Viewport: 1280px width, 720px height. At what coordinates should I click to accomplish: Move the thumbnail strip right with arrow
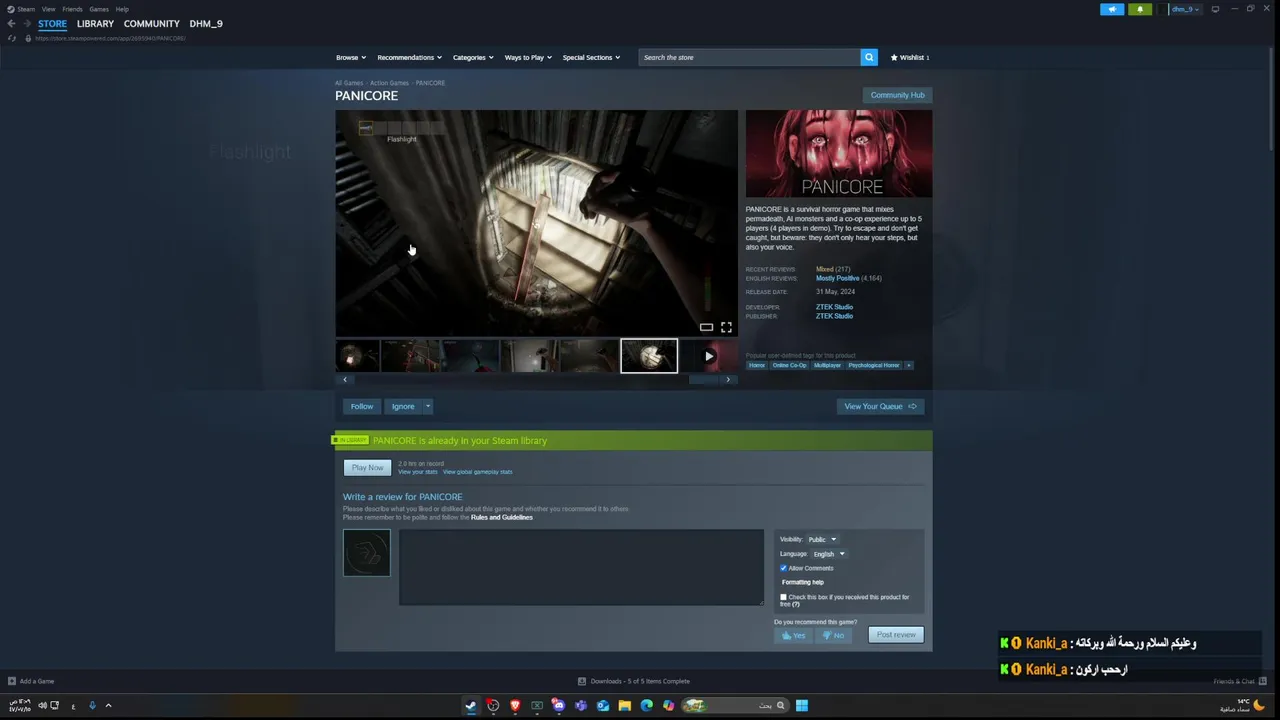(x=728, y=380)
